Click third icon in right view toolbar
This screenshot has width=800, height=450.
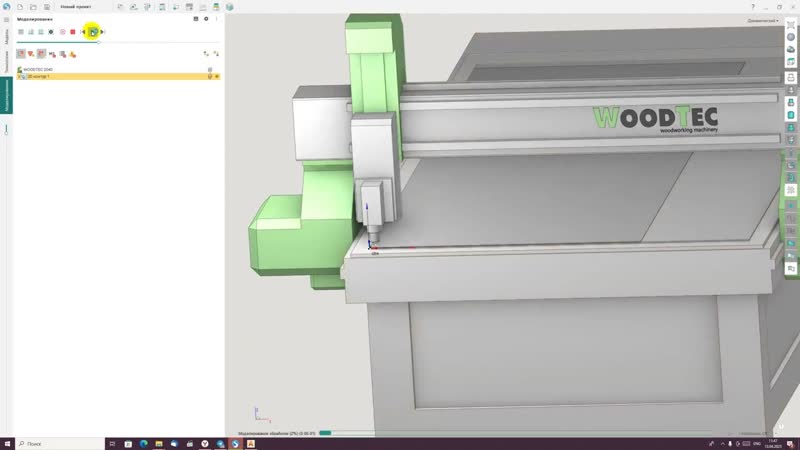pos(791,49)
